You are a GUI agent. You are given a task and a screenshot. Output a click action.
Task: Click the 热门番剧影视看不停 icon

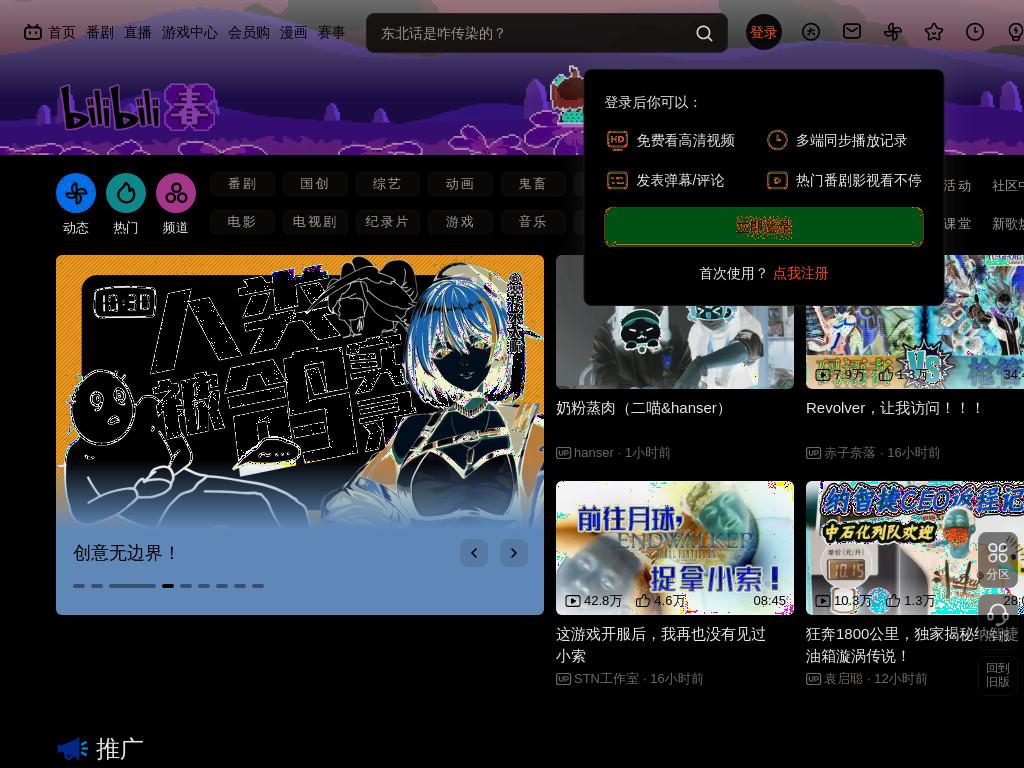coord(776,180)
